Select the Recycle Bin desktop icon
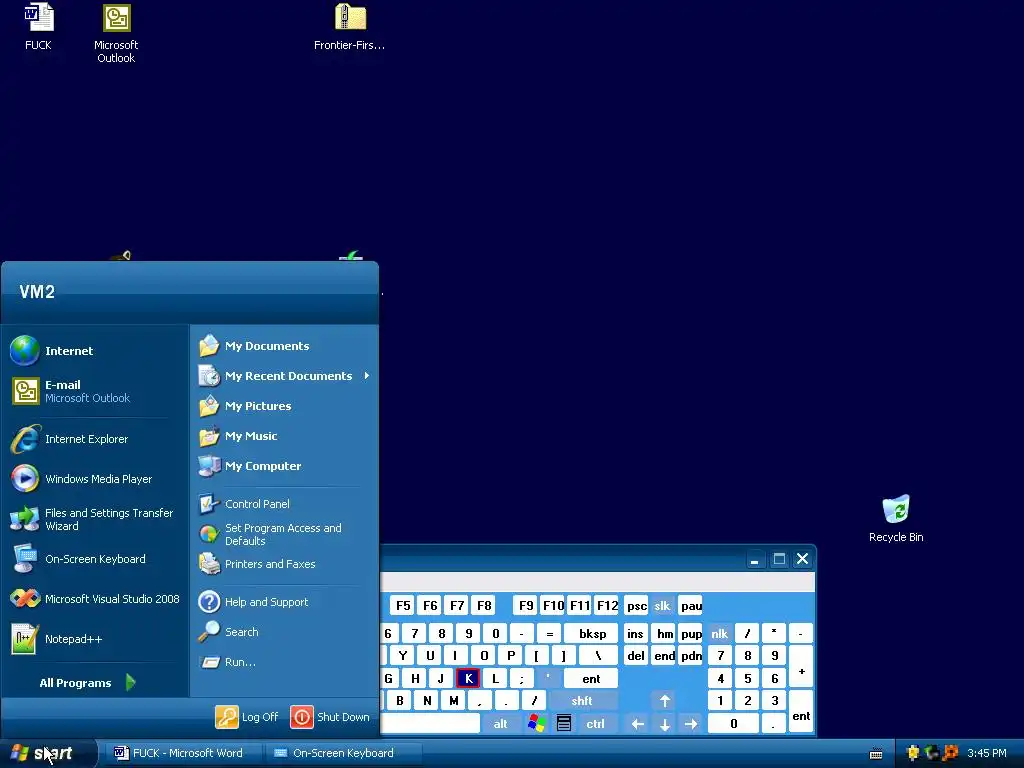Screen dimensions: 1024x768 pos(896,519)
